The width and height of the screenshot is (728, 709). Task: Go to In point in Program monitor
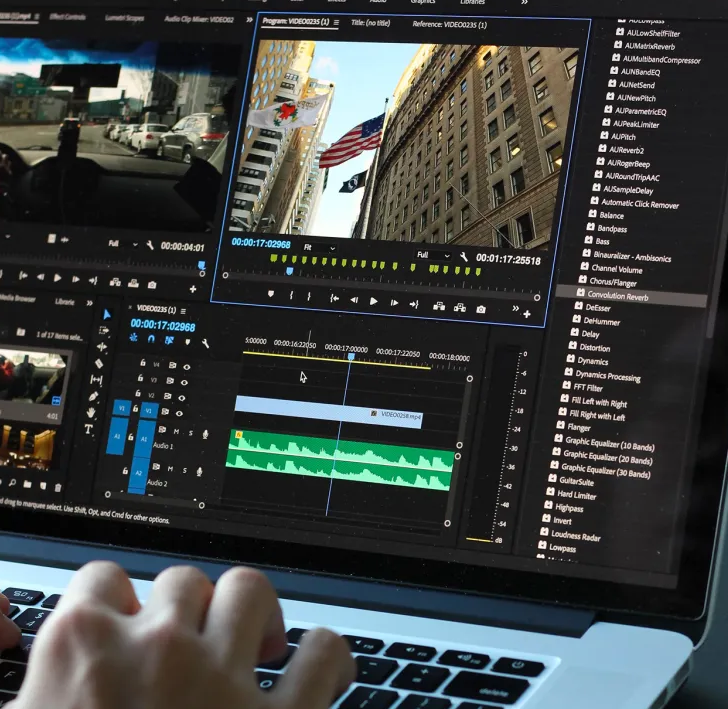click(334, 299)
